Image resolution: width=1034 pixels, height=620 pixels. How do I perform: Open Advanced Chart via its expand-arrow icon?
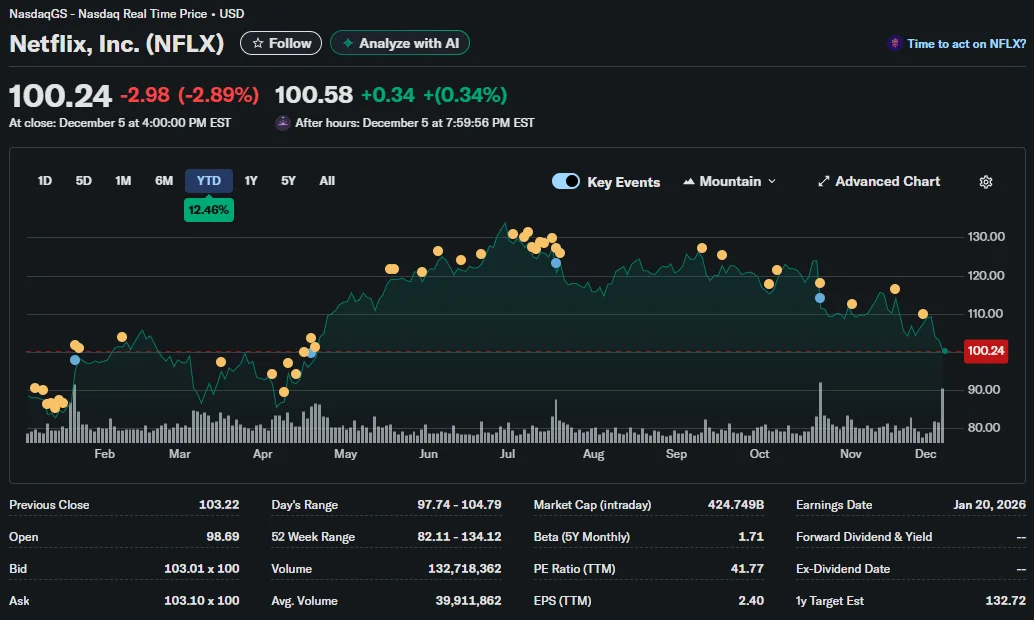(x=824, y=181)
